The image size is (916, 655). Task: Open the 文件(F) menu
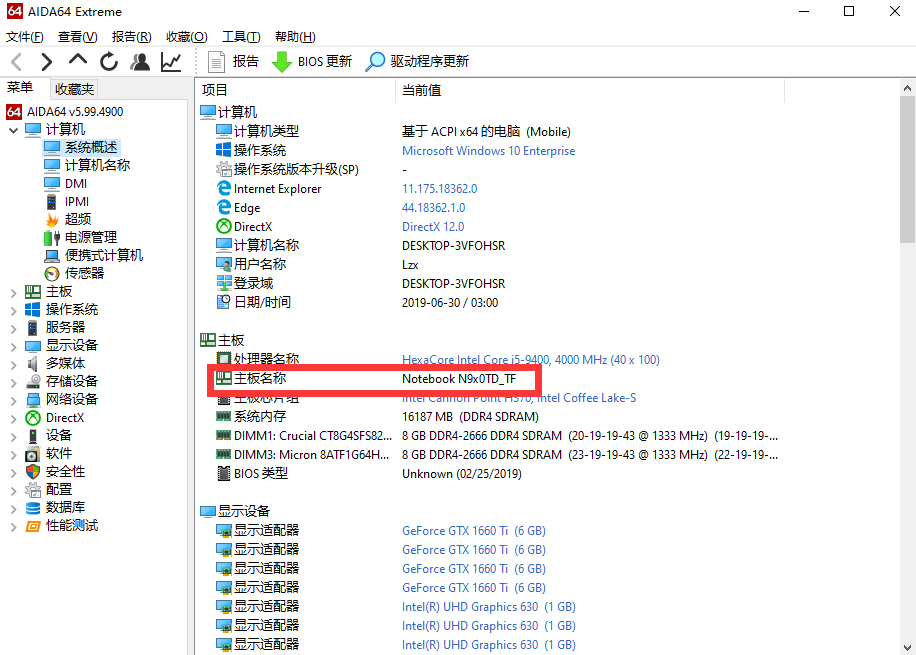point(25,37)
